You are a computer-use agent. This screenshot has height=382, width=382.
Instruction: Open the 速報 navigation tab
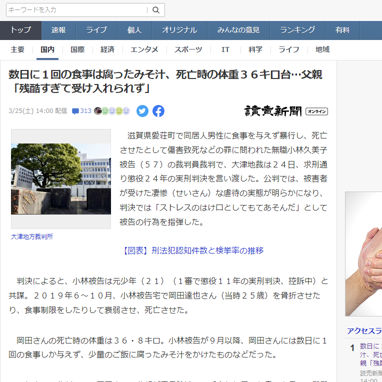(59, 30)
